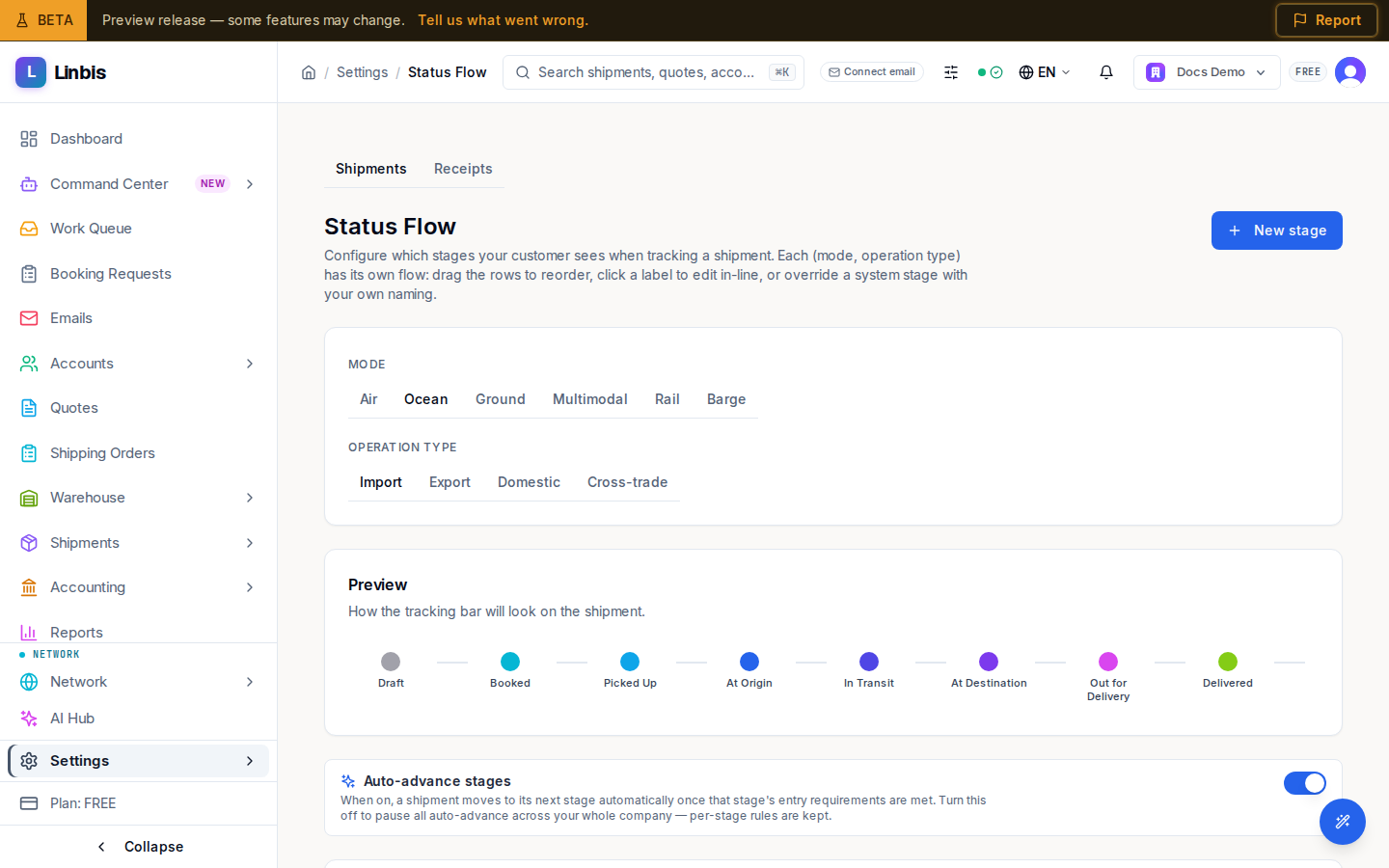This screenshot has width=1389, height=868.
Task: Open the sliders preferences icon in header
Action: pos(951,72)
